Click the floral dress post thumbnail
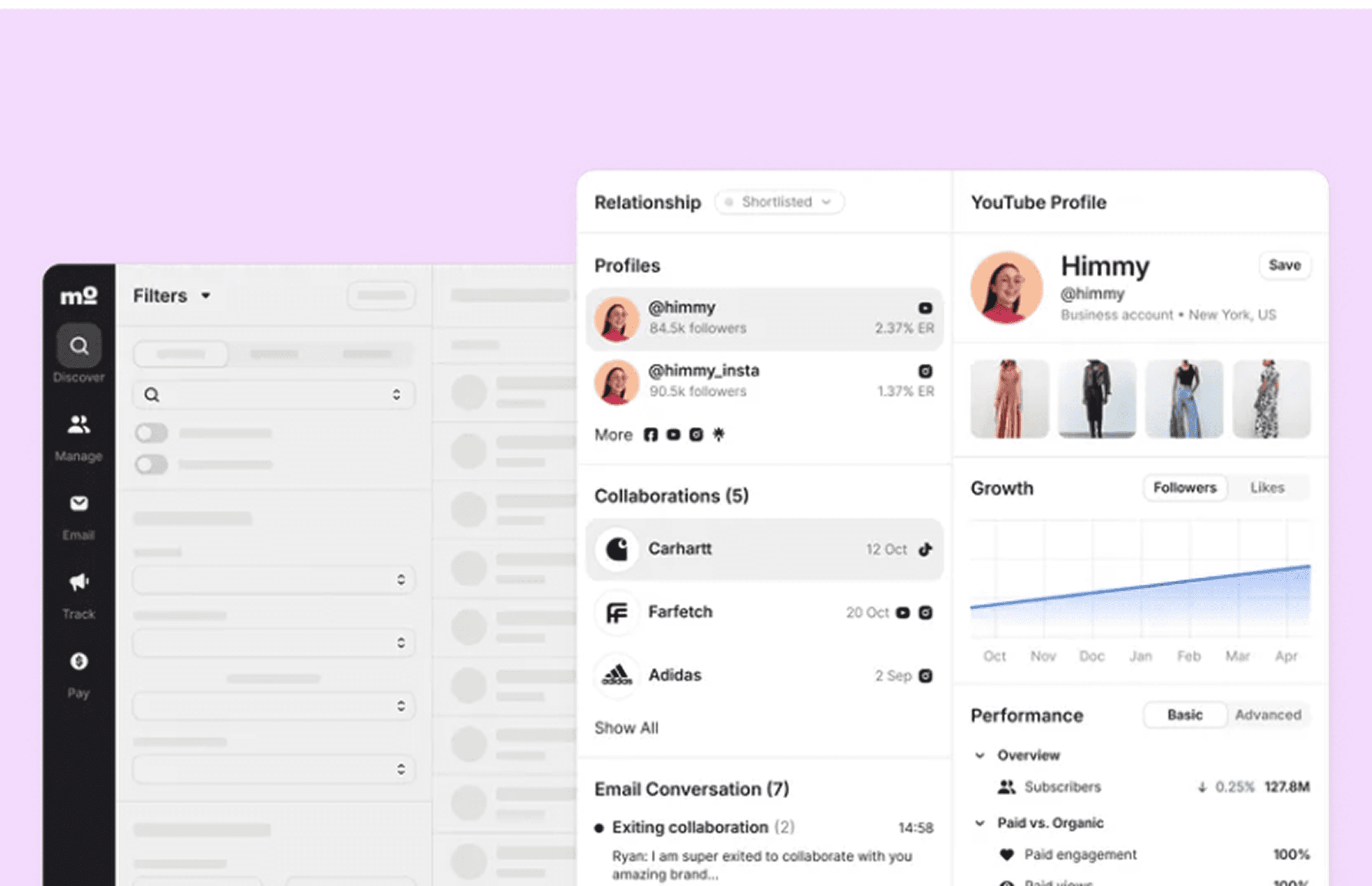 point(1271,399)
